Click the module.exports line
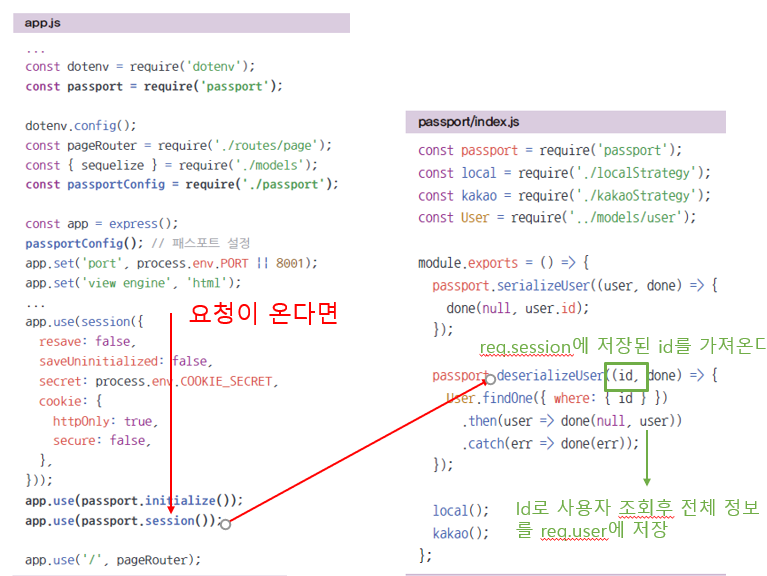 point(504,263)
